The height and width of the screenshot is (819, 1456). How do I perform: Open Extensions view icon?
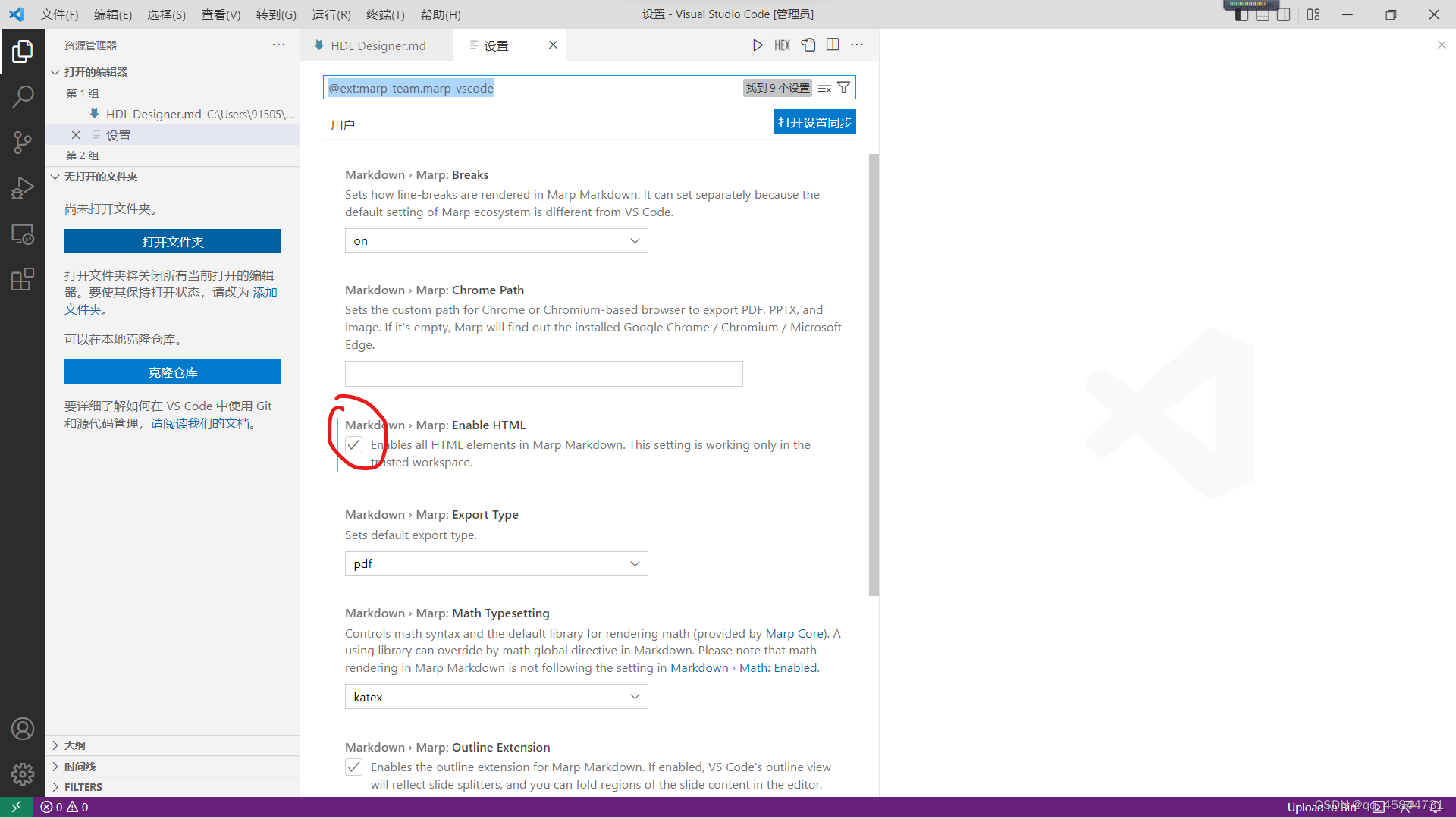[23, 279]
